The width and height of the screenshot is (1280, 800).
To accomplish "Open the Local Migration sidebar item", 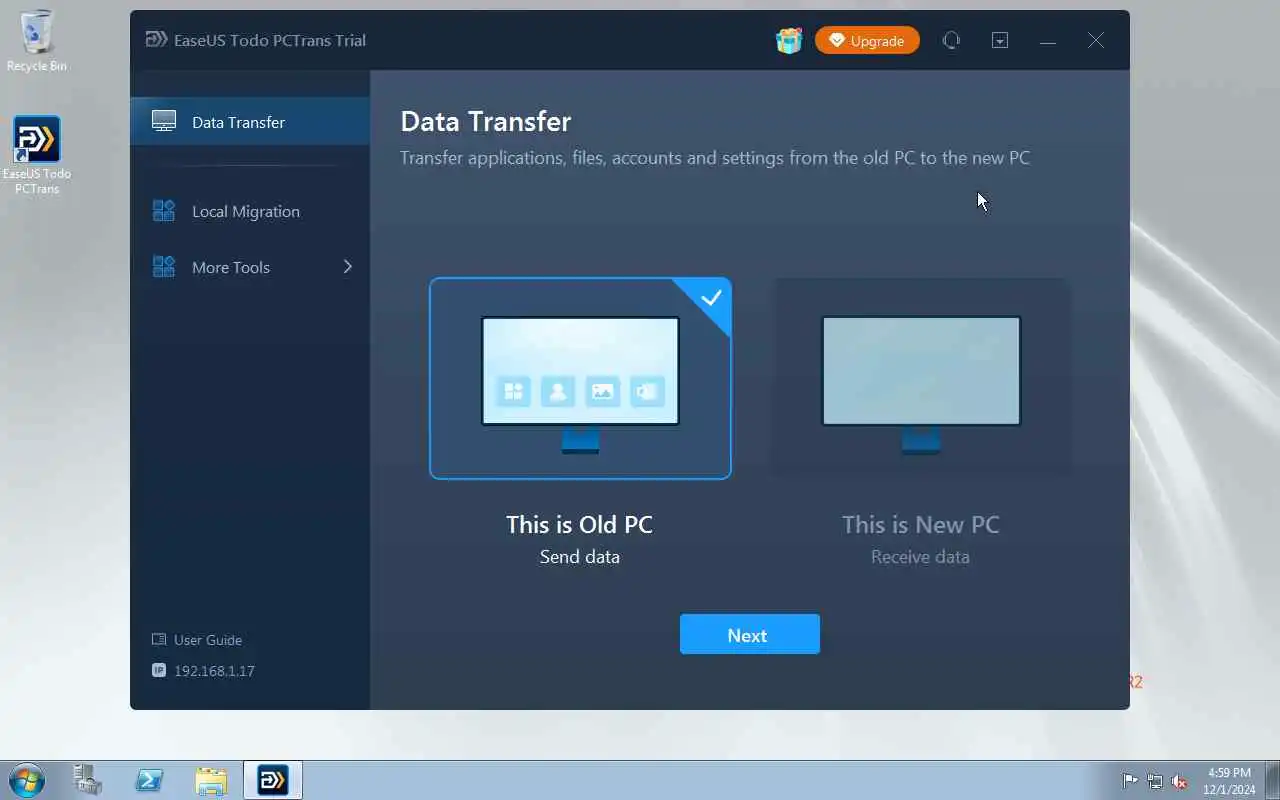I will click(x=250, y=211).
